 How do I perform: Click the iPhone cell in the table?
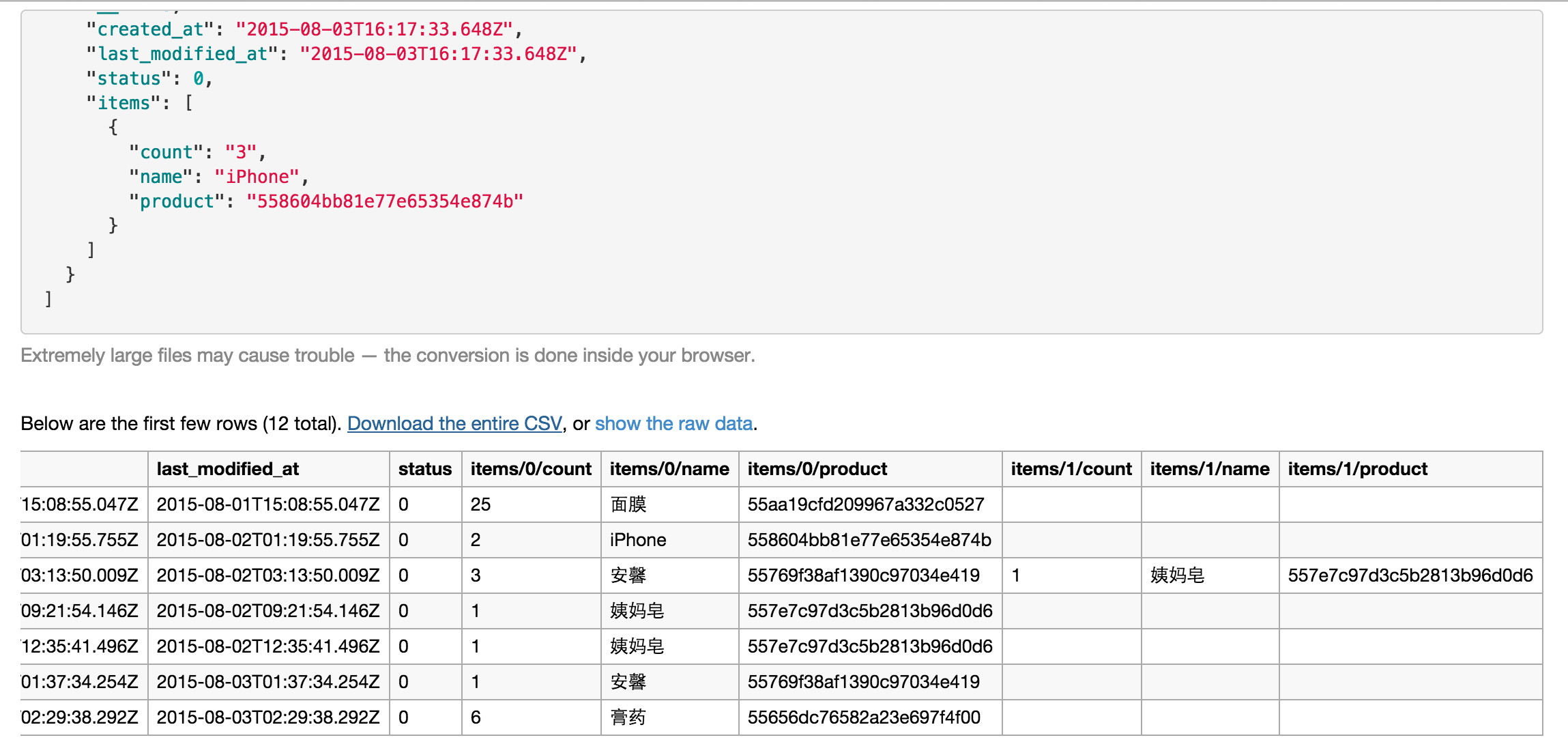coord(638,540)
